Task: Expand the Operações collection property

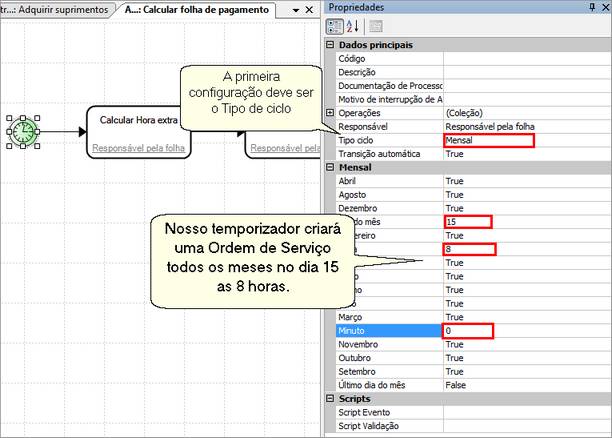Action: (331, 113)
